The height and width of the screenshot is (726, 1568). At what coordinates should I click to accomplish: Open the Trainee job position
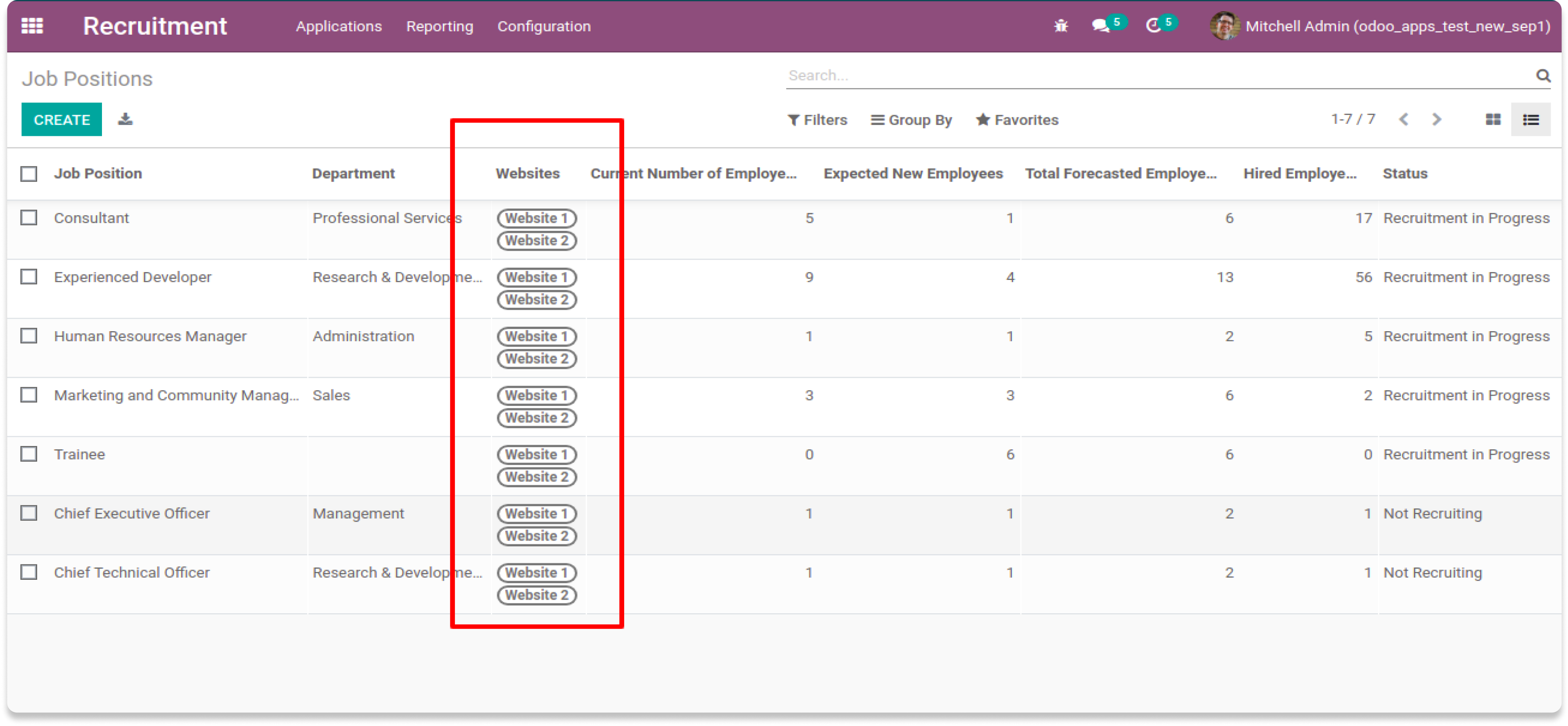(79, 454)
